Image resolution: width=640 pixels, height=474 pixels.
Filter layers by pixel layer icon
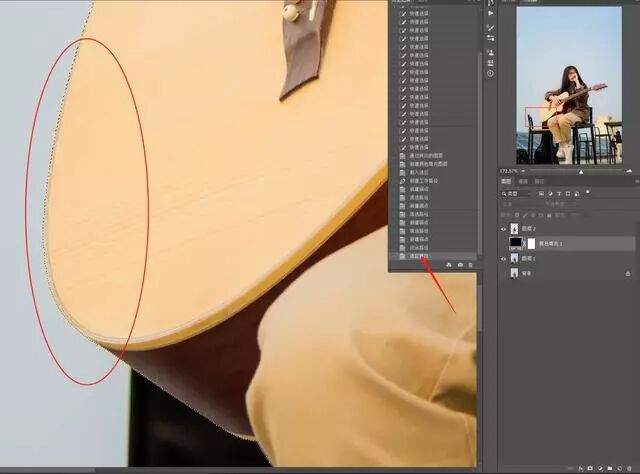541,194
